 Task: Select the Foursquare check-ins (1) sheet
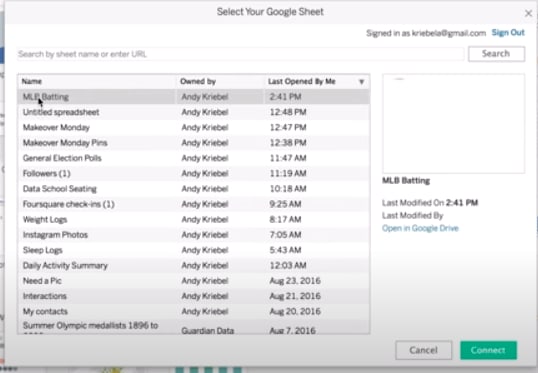194,204
